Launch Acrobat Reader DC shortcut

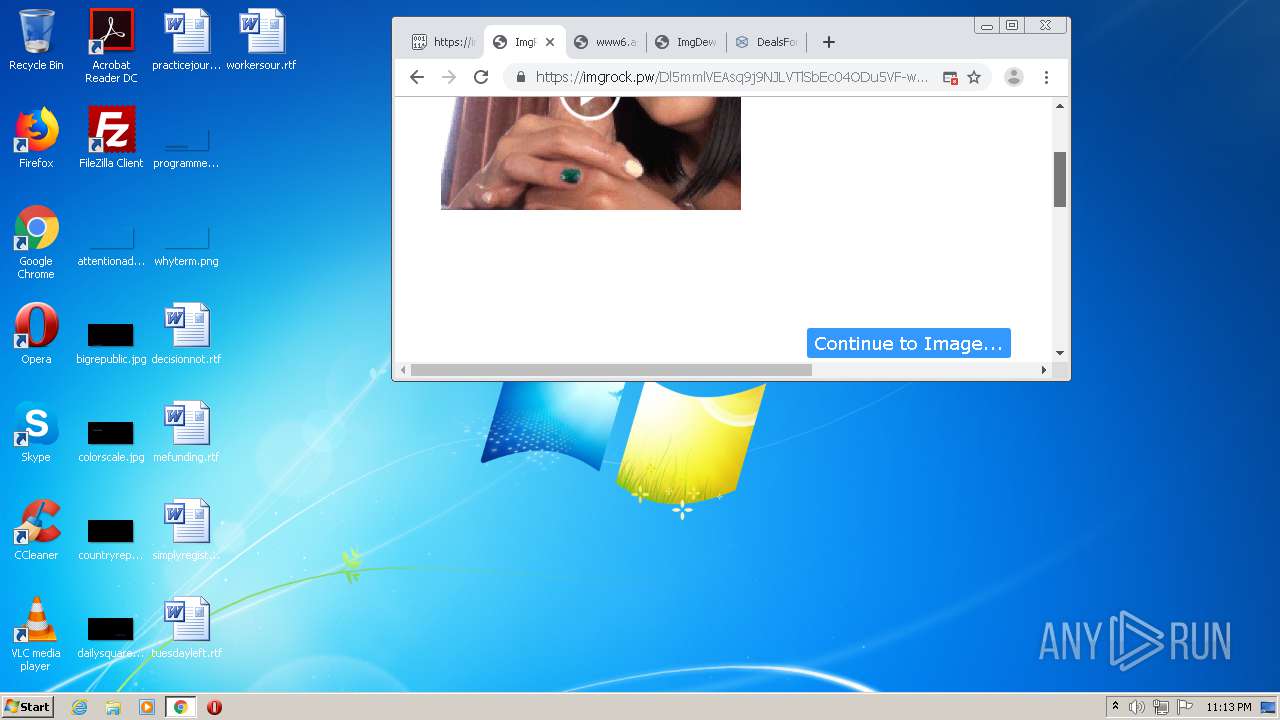(x=111, y=46)
